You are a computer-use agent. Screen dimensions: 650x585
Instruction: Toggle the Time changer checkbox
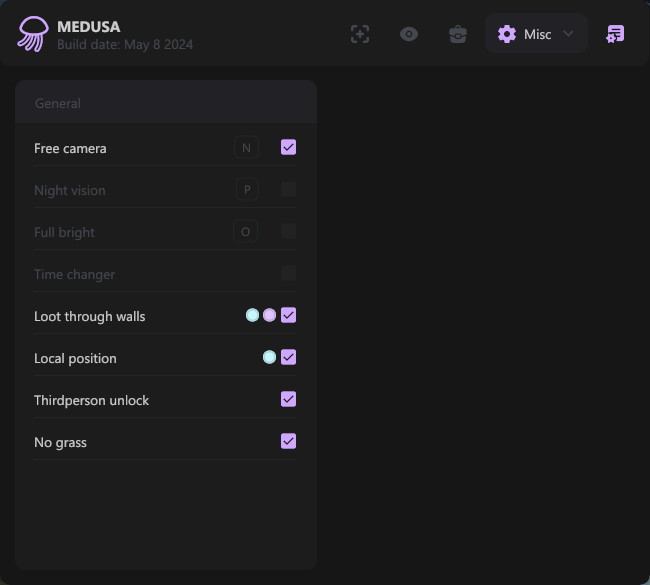pyautogui.click(x=288, y=274)
